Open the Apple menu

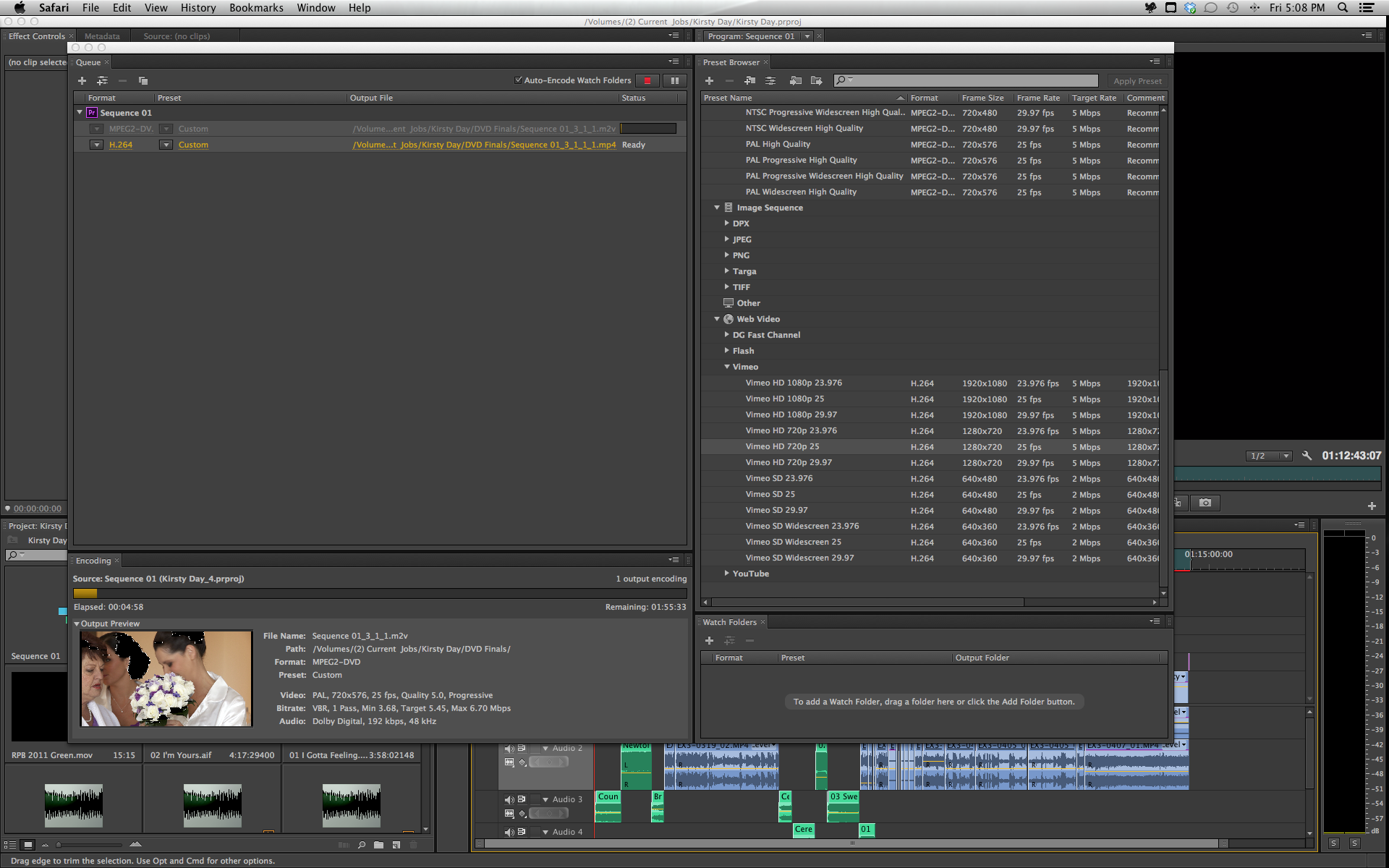tap(20, 7)
